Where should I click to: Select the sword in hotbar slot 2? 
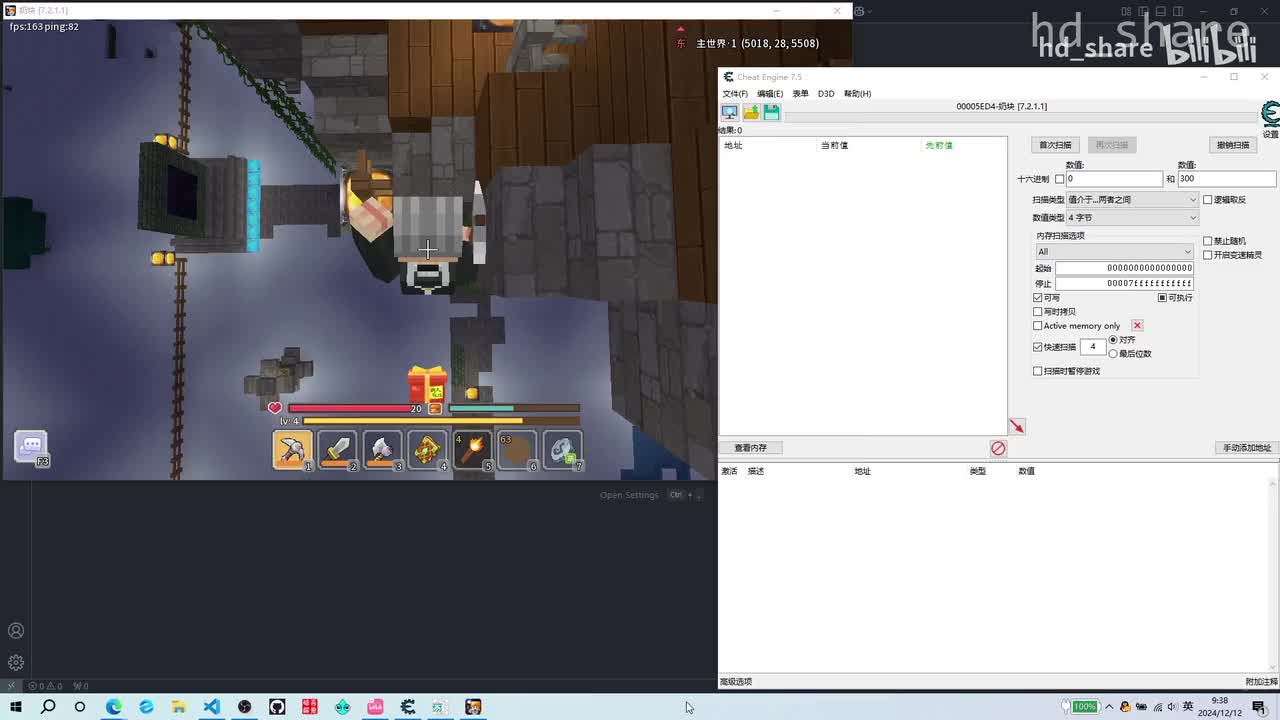(x=338, y=451)
